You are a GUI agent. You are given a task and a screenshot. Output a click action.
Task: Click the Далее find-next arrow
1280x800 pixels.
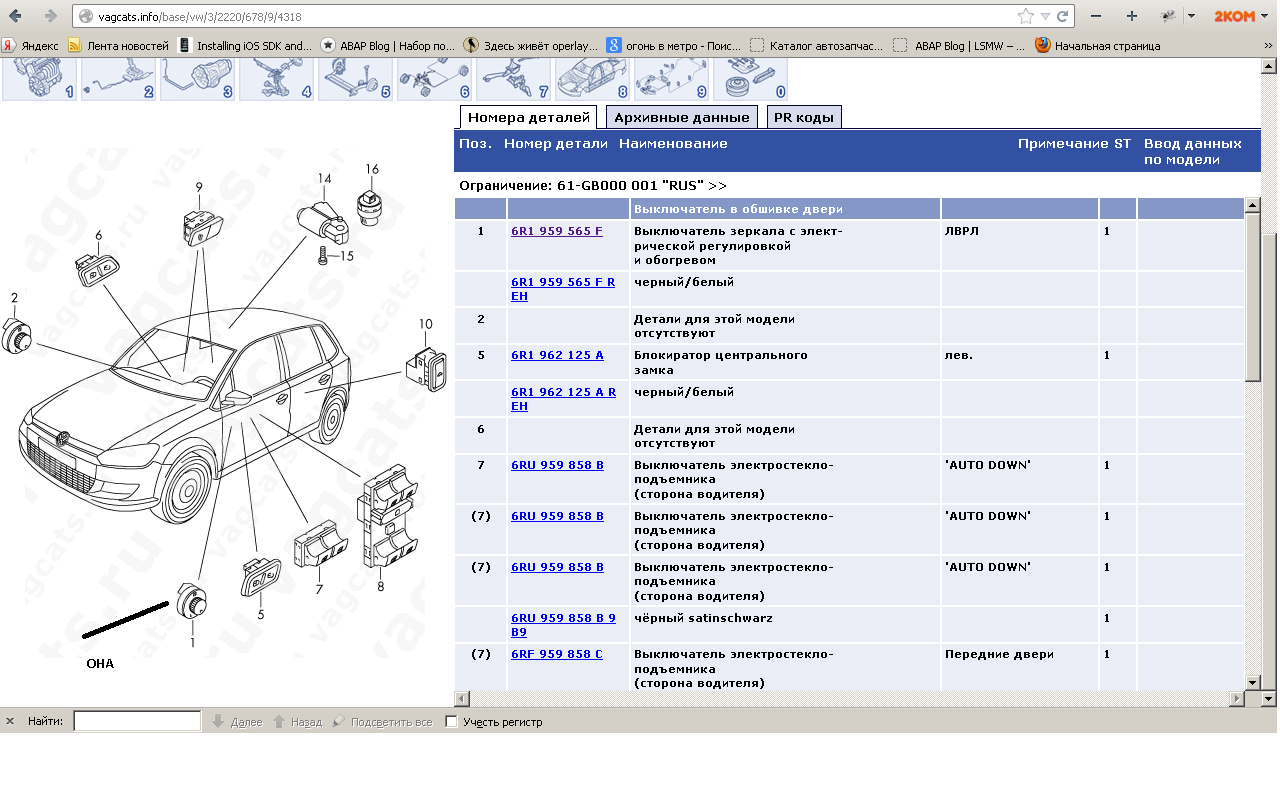(x=237, y=721)
